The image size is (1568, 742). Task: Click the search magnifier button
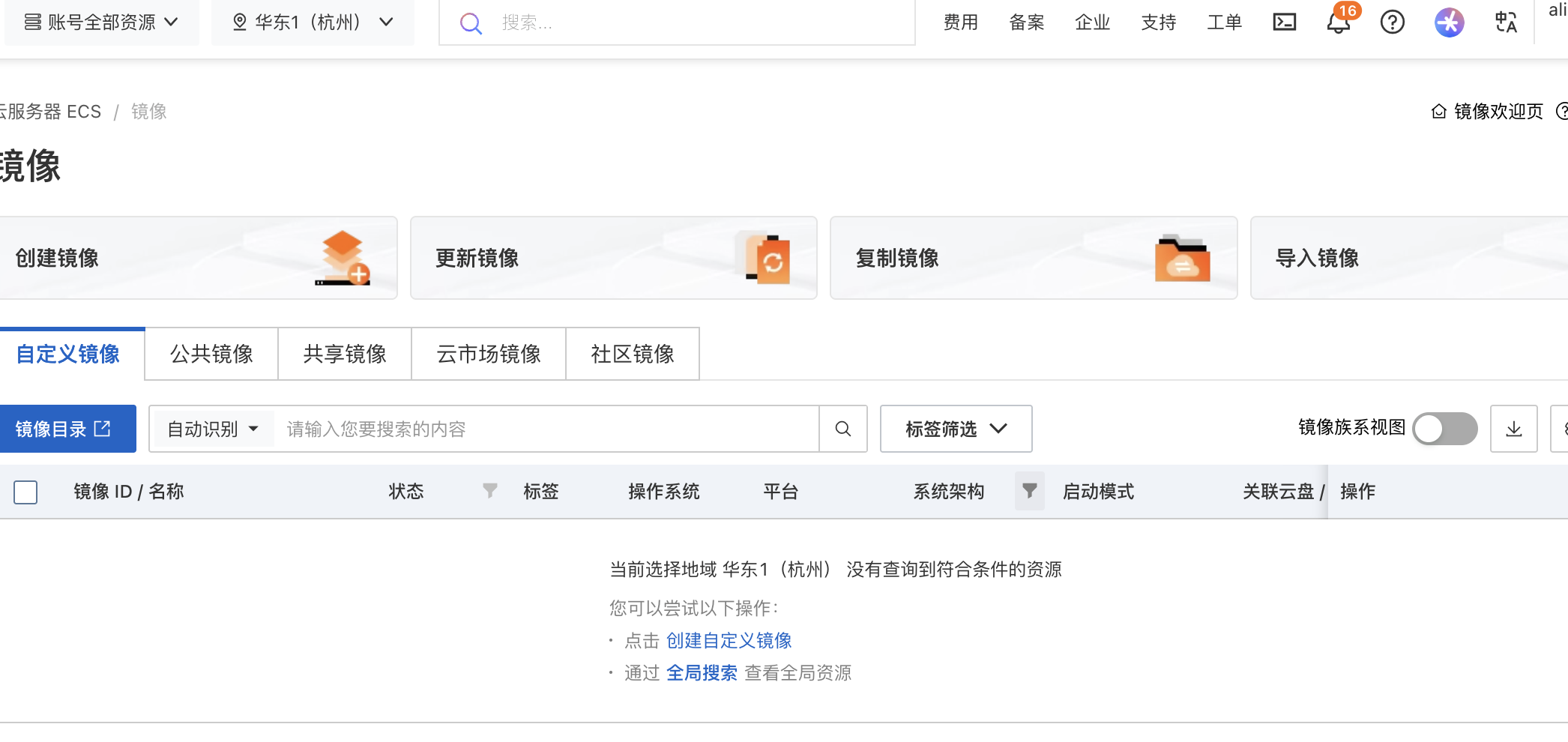843,429
